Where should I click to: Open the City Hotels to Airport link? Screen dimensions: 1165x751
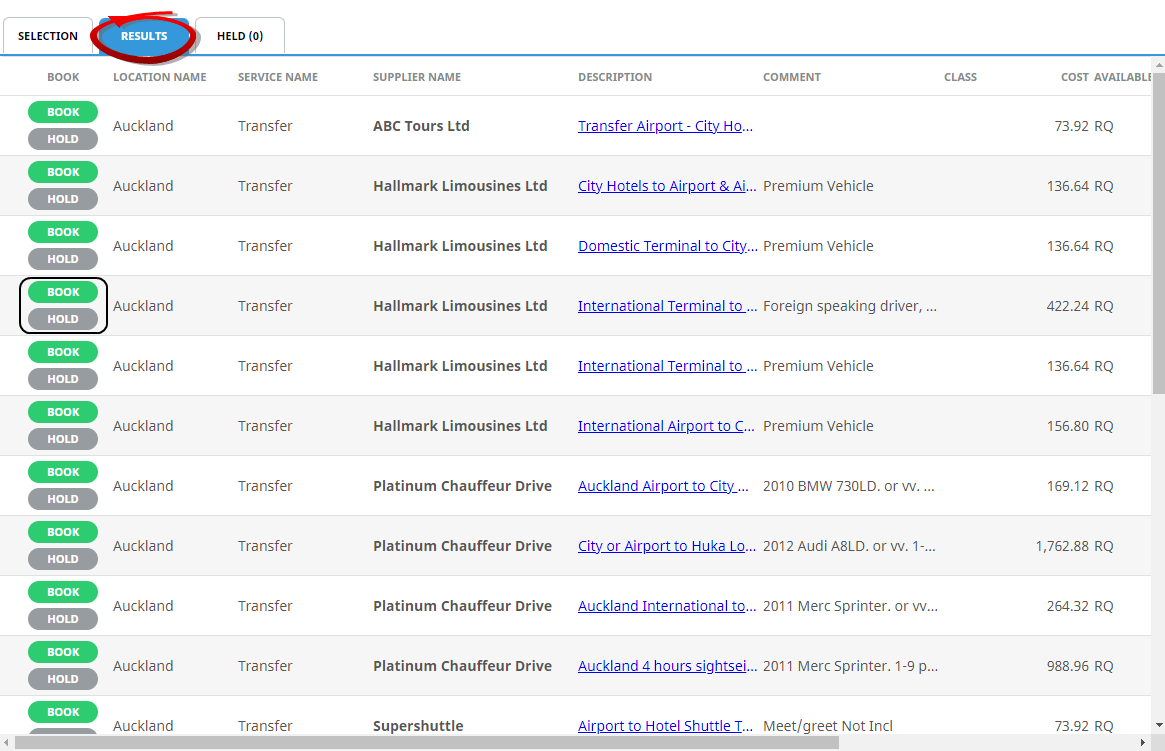click(667, 186)
